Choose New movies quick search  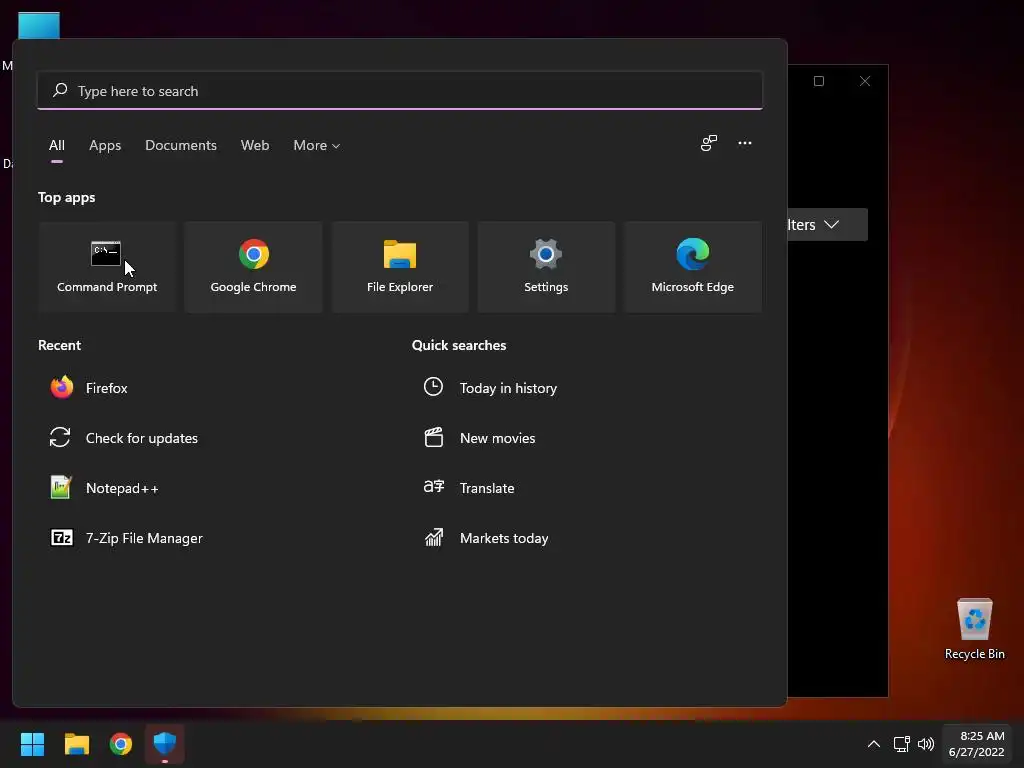coord(480,438)
